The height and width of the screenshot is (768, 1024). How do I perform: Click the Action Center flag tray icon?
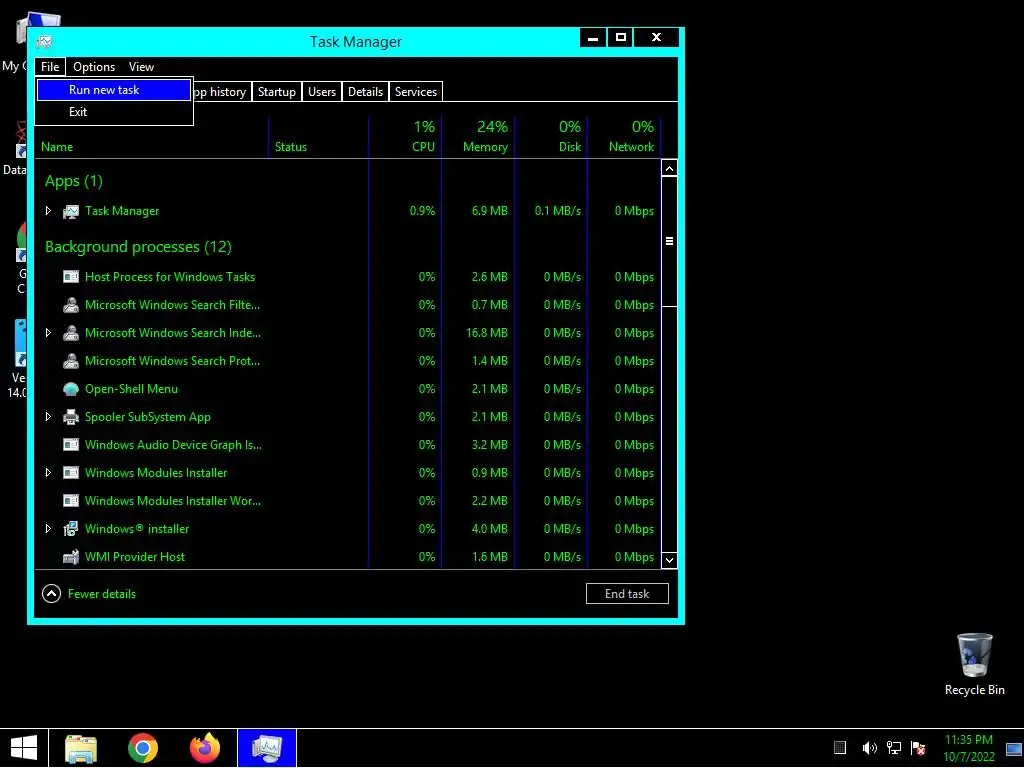pos(918,748)
